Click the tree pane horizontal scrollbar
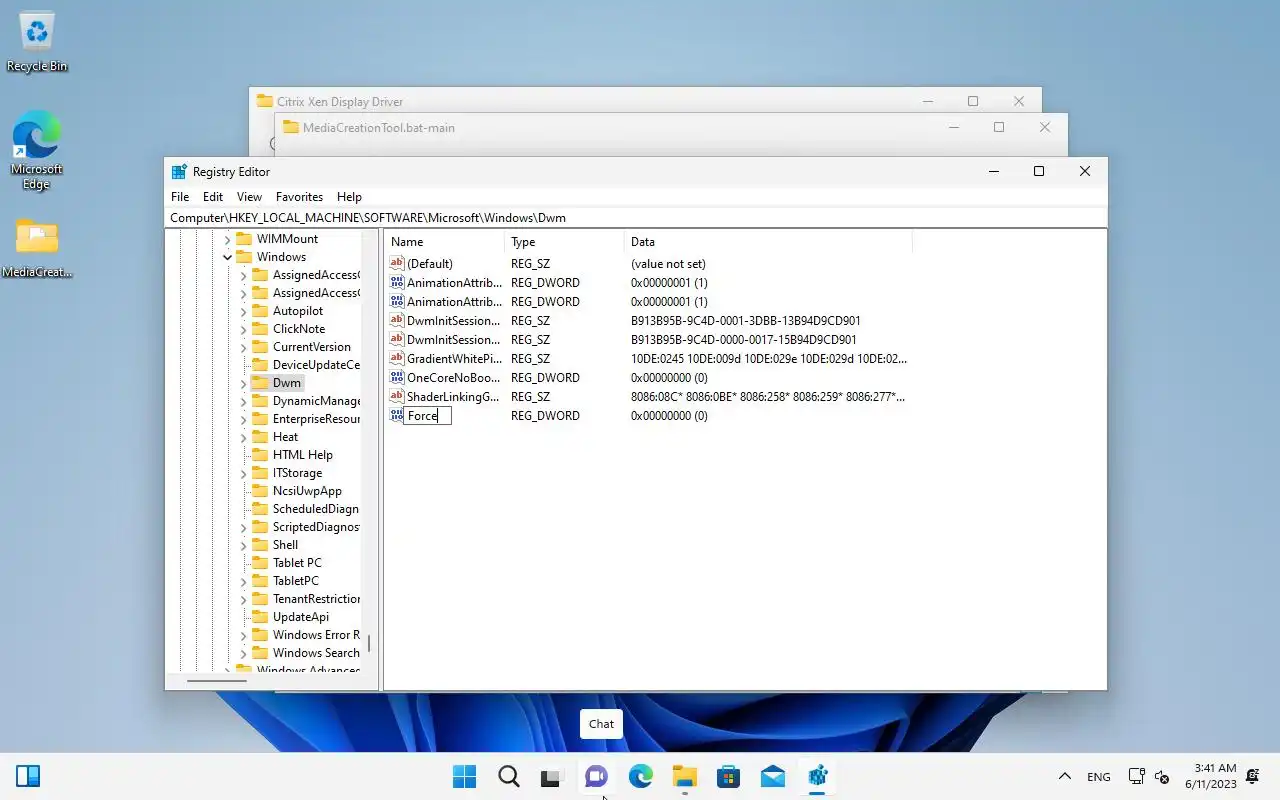The image size is (1280, 800). tap(217, 681)
